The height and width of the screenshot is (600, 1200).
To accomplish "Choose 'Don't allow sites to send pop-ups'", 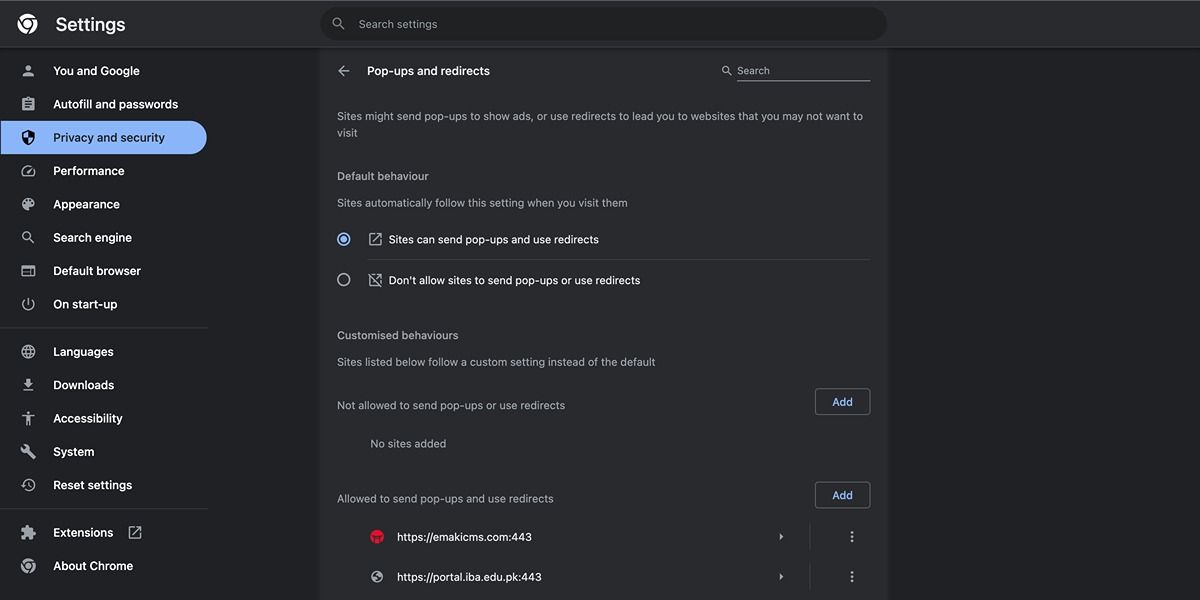I will point(343,279).
